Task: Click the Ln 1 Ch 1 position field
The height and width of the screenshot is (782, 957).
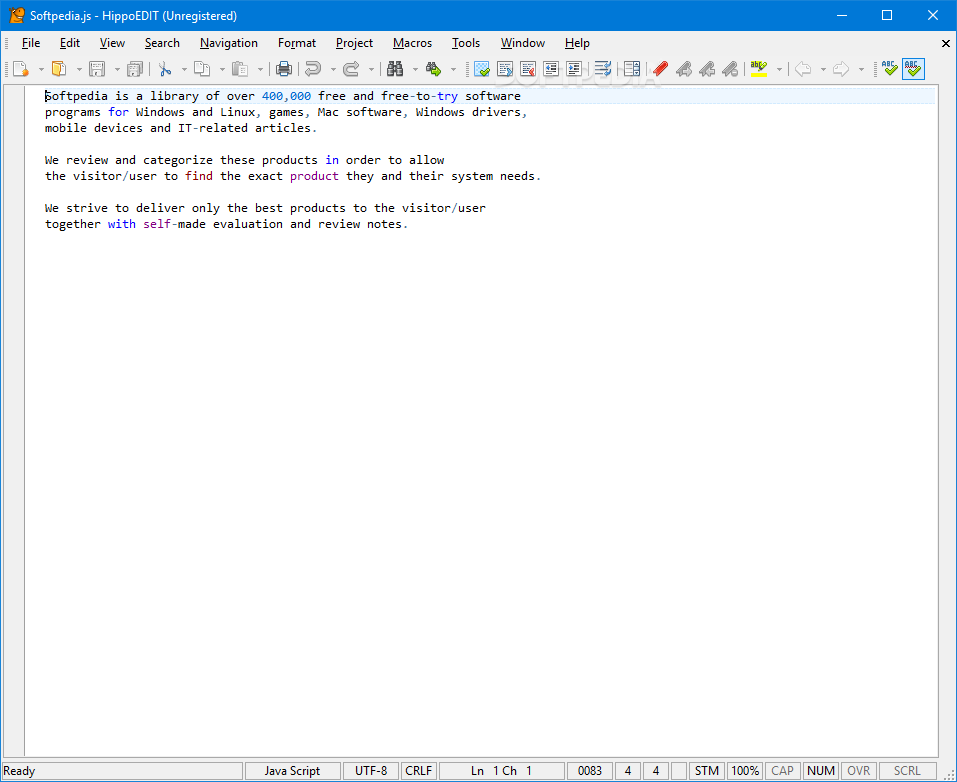Action: (502, 771)
